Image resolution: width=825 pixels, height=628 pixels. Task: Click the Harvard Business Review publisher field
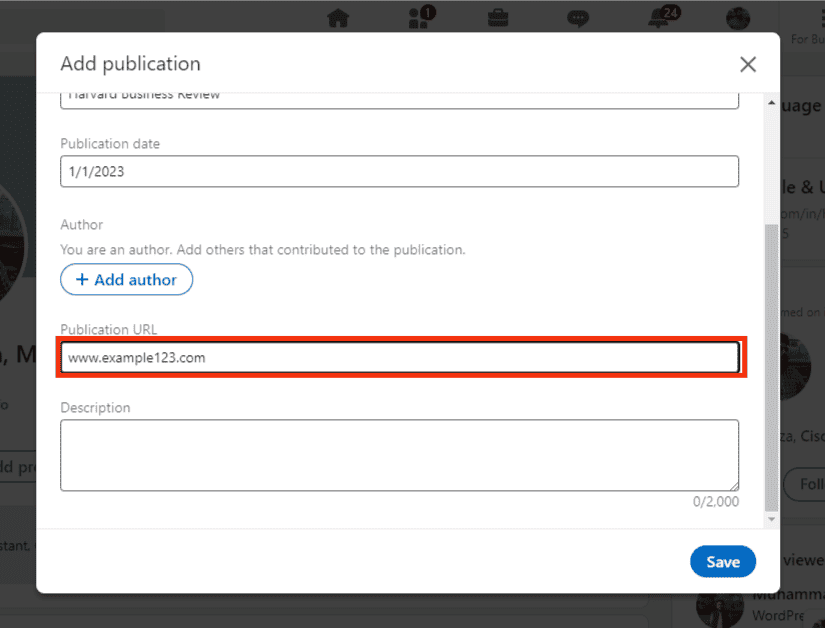pyautogui.click(x=399, y=98)
